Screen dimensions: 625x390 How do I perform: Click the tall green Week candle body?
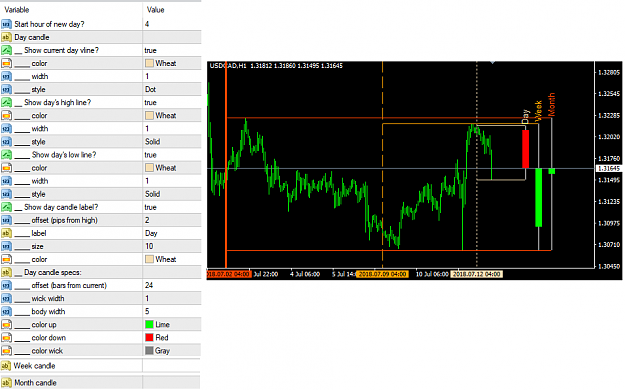pyautogui.click(x=539, y=197)
